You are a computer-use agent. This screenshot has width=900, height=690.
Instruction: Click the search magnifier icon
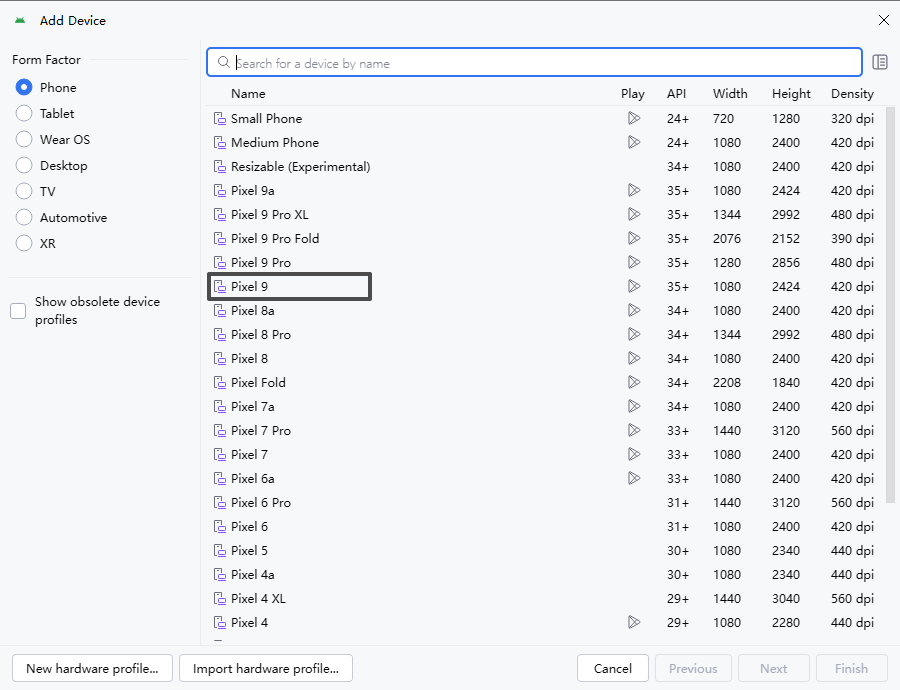[223, 63]
